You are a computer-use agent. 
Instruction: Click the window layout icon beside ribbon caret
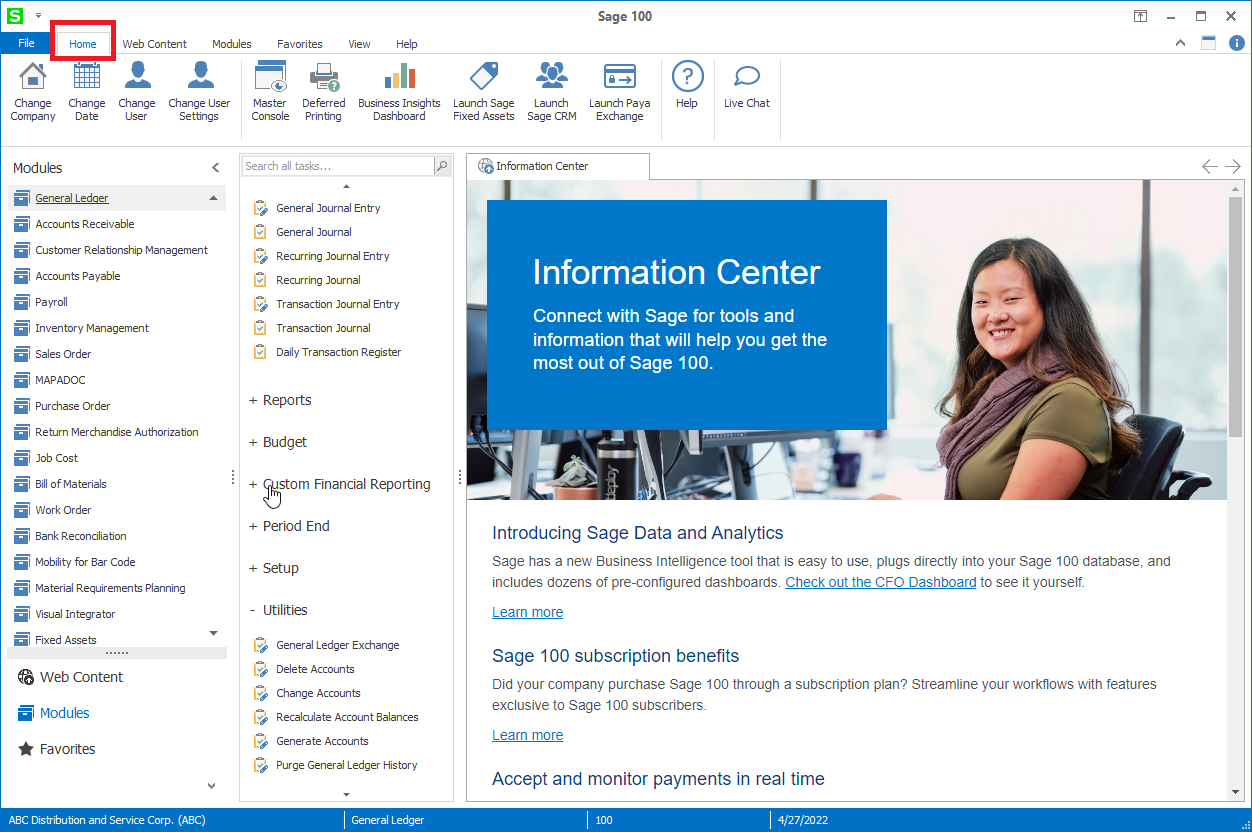click(1208, 43)
